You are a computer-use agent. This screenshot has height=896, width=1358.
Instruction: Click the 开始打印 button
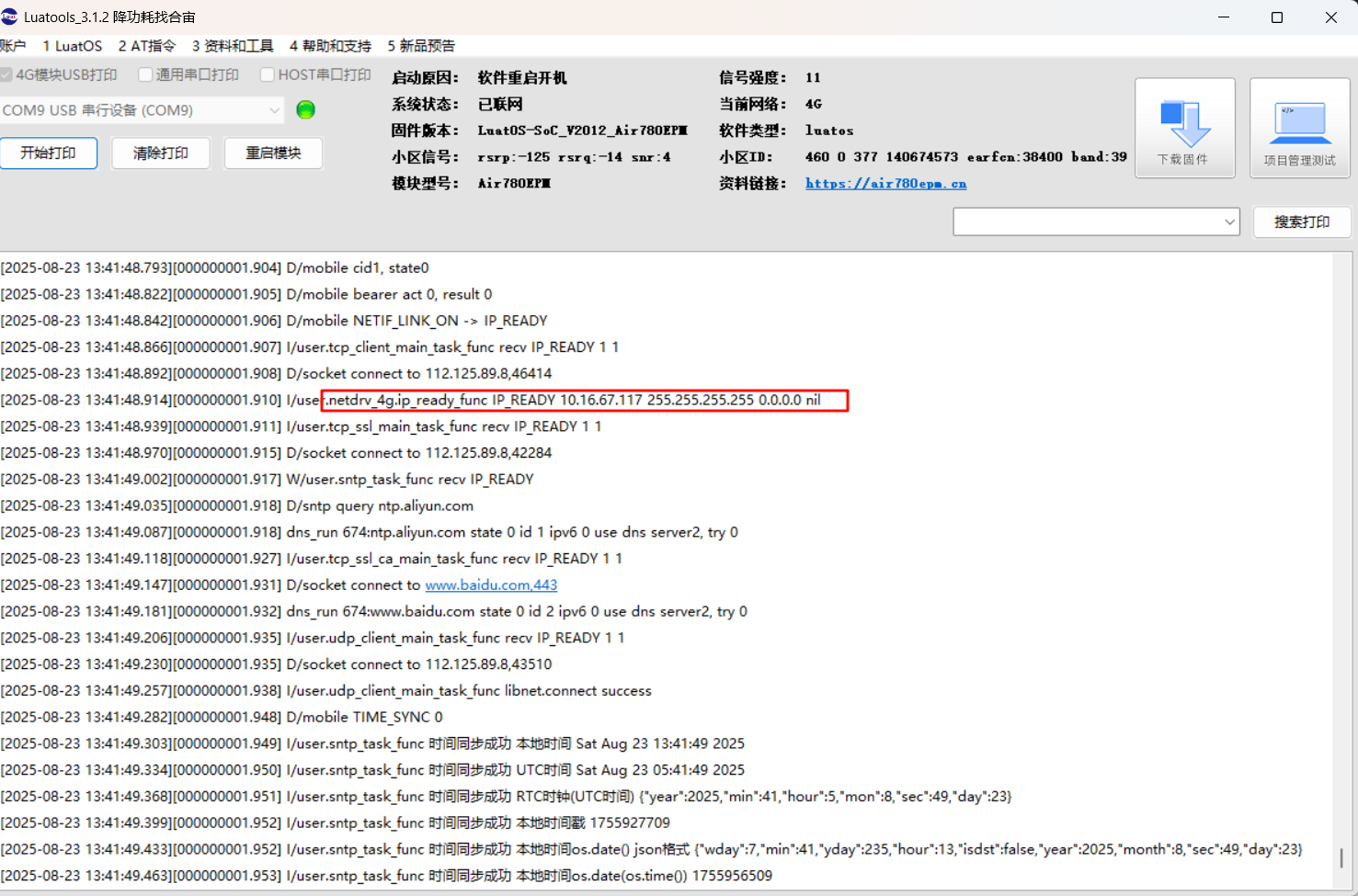pyautogui.click(x=49, y=153)
